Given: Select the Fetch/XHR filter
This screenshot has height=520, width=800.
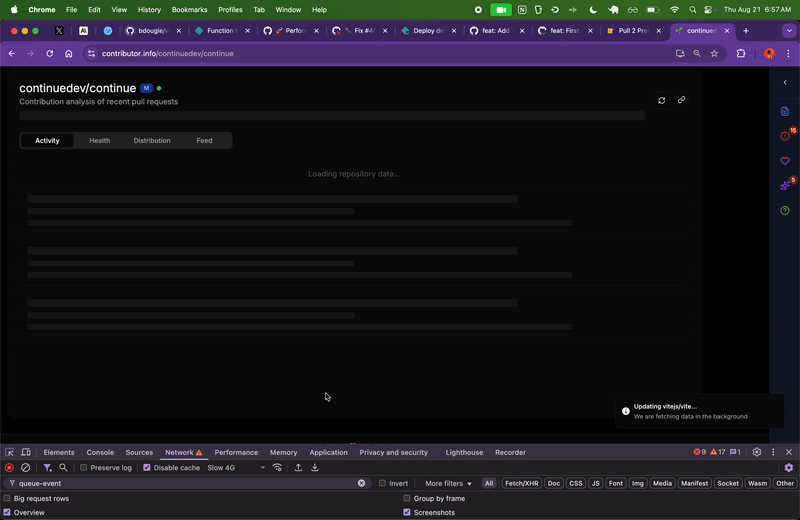Looking at the screenshot, I should click(x=521, y=483).
